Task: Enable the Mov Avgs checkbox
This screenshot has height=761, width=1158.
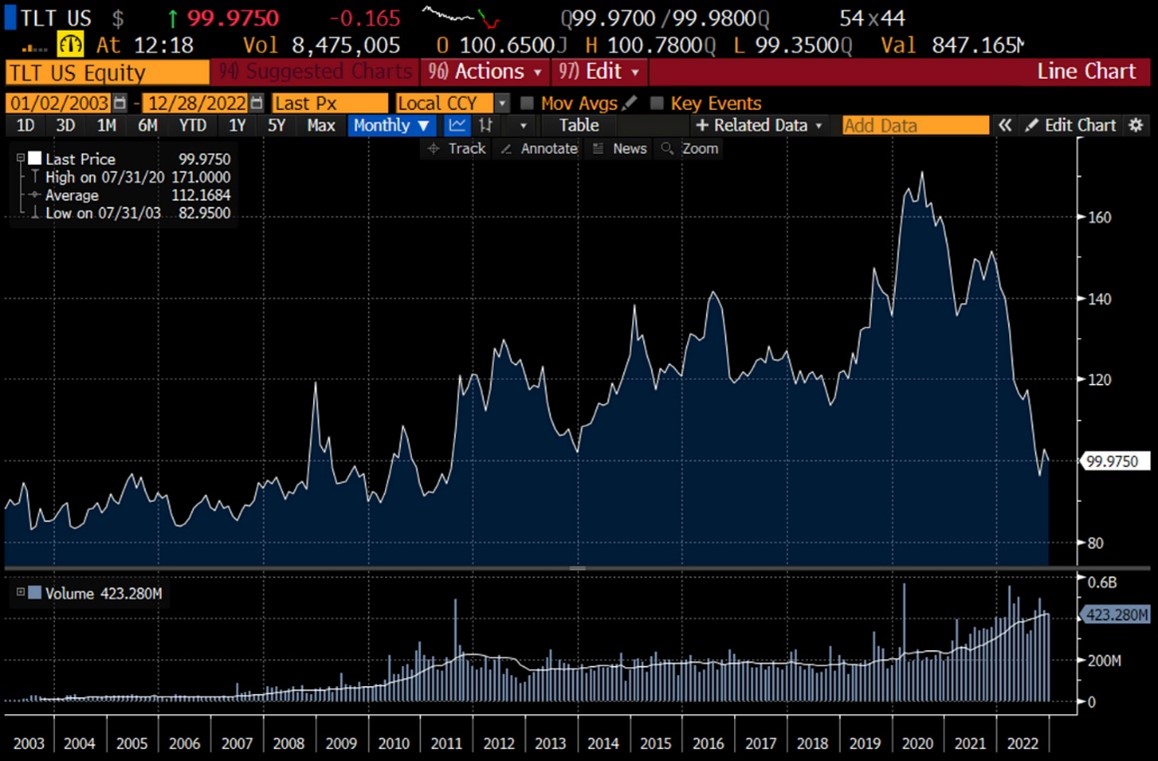Action: point(527,103)
